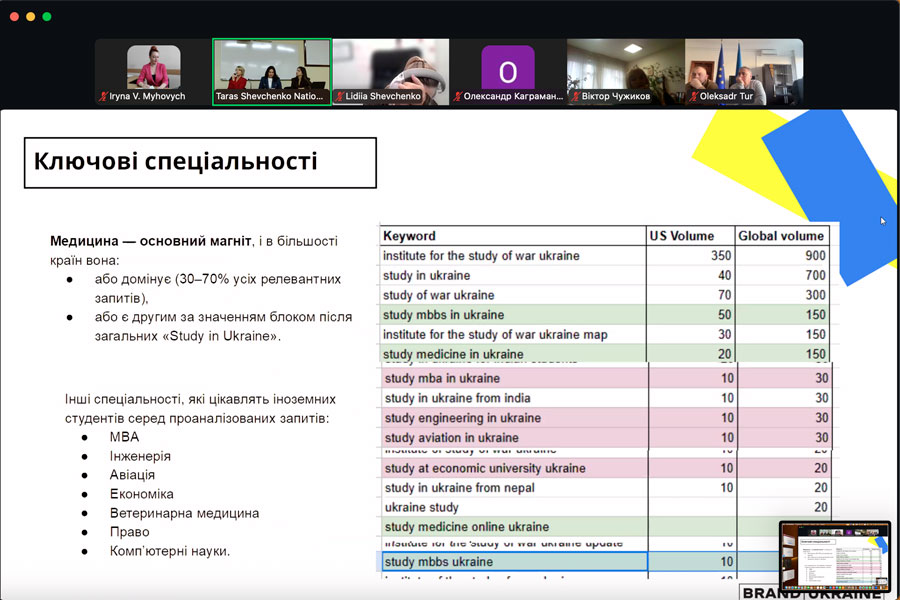This screenshot has height=600, width=900.
Task: Click the Global volume value 700
Action: (x=815, y=276)
